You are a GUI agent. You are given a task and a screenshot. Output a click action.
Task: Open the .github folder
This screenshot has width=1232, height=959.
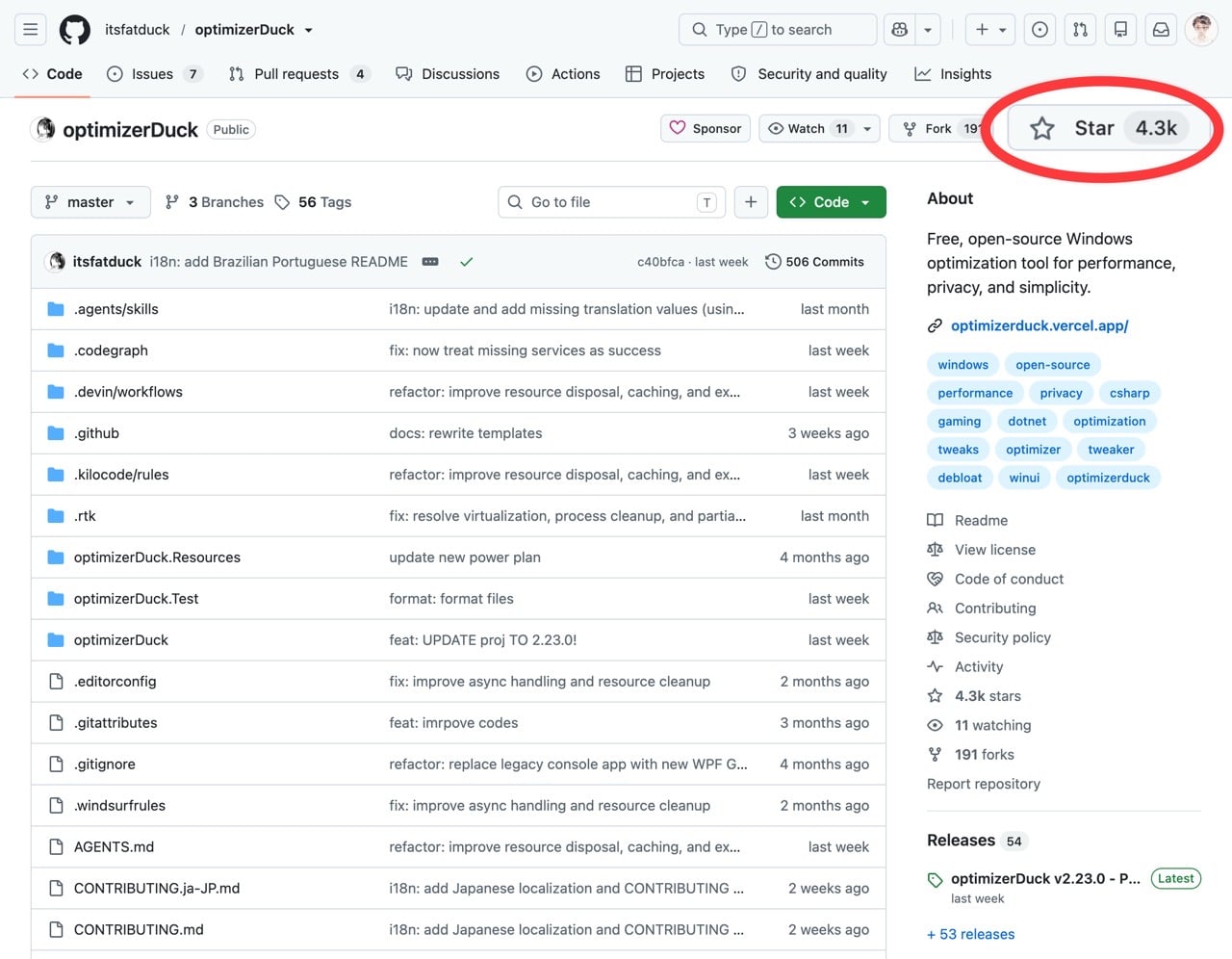(x=96, y=433)
